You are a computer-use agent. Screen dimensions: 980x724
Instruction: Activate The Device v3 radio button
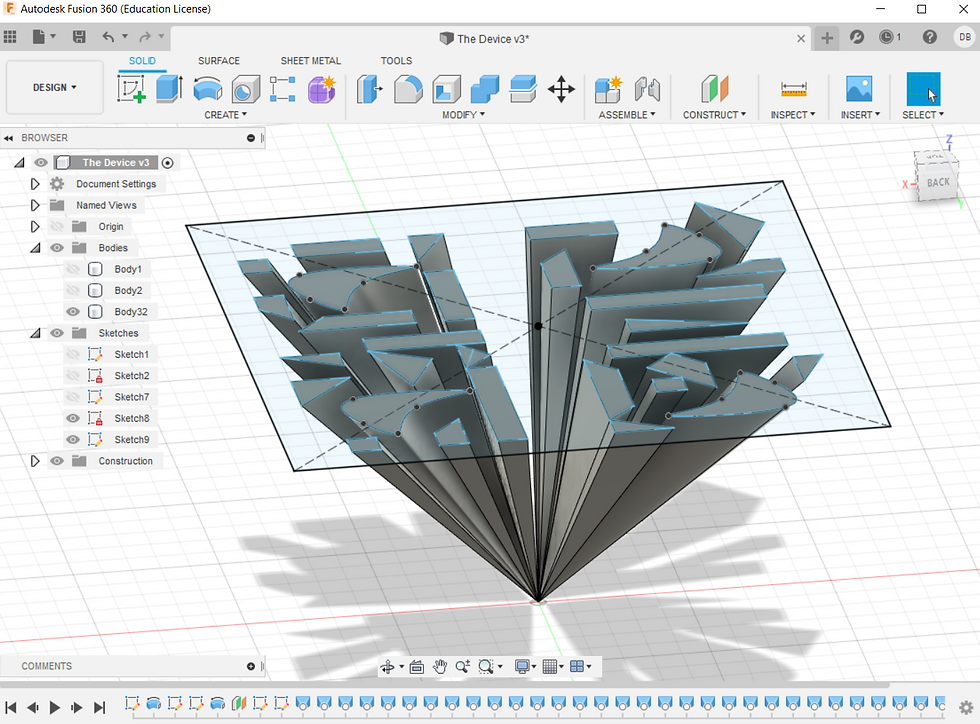coord(168,163)
